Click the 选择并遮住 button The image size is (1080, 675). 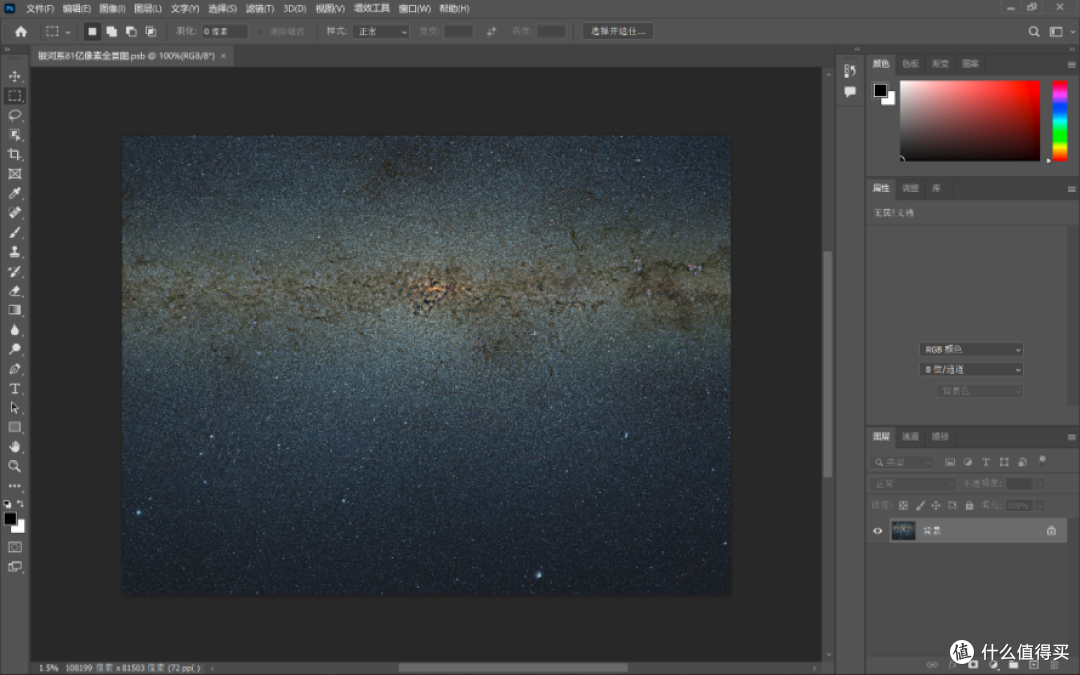(x=618, y=31)
